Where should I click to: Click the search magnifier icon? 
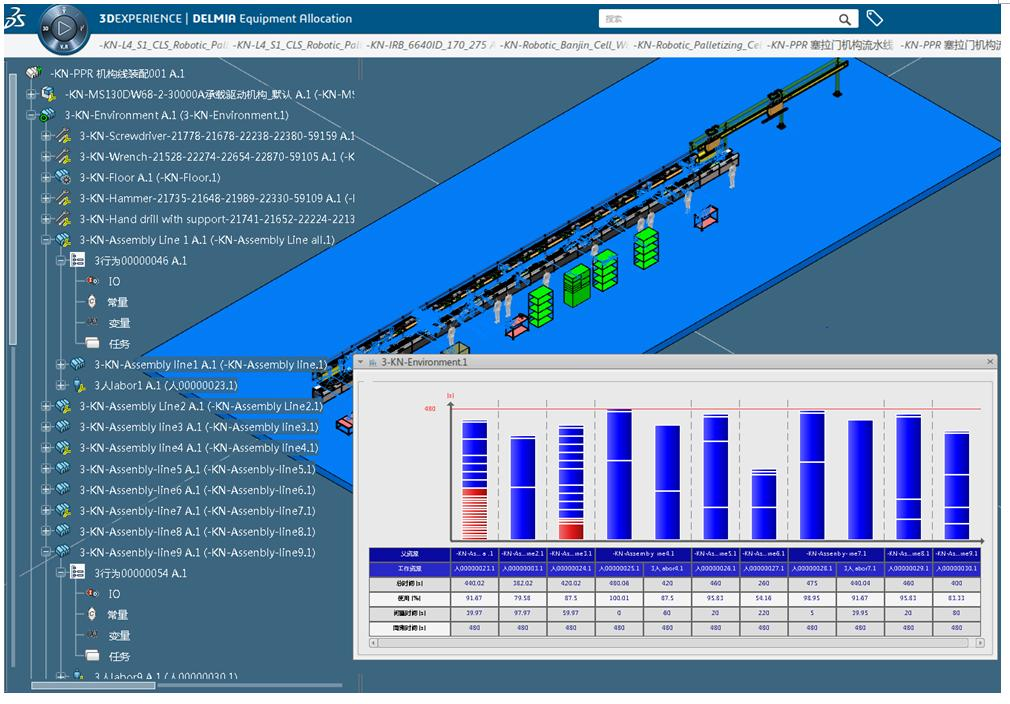pos(845,19)
